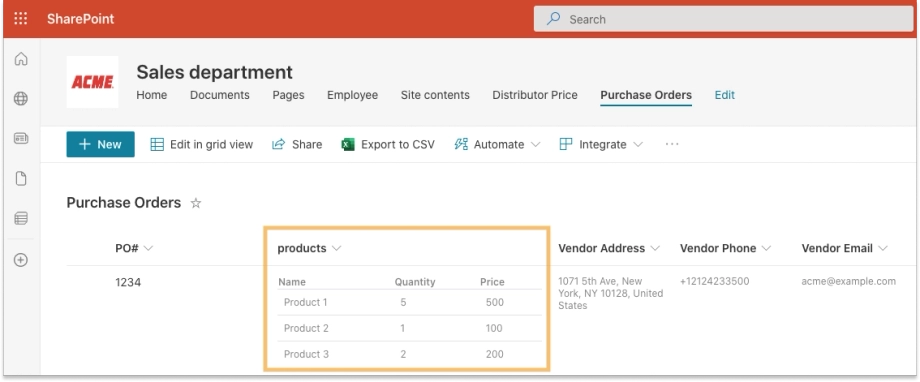Open My sites globe icon in the sidebar

click(x=21, y=99)
